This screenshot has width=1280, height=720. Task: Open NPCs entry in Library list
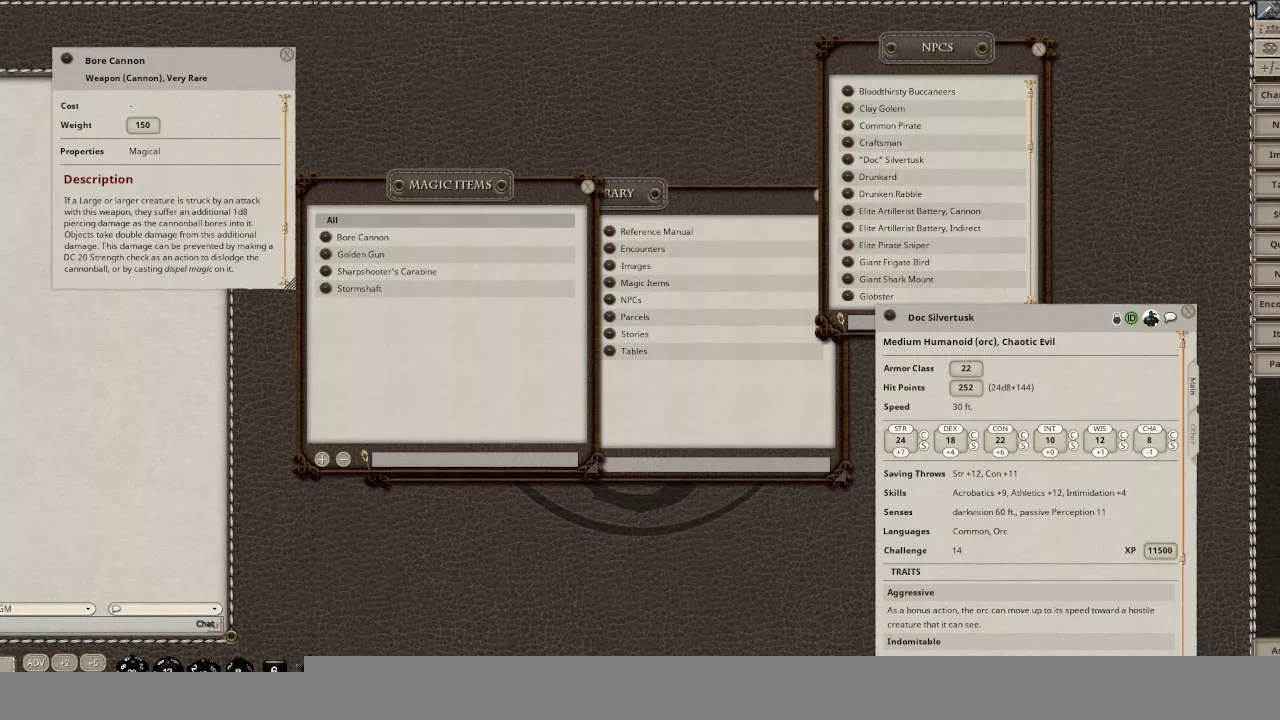631,300
